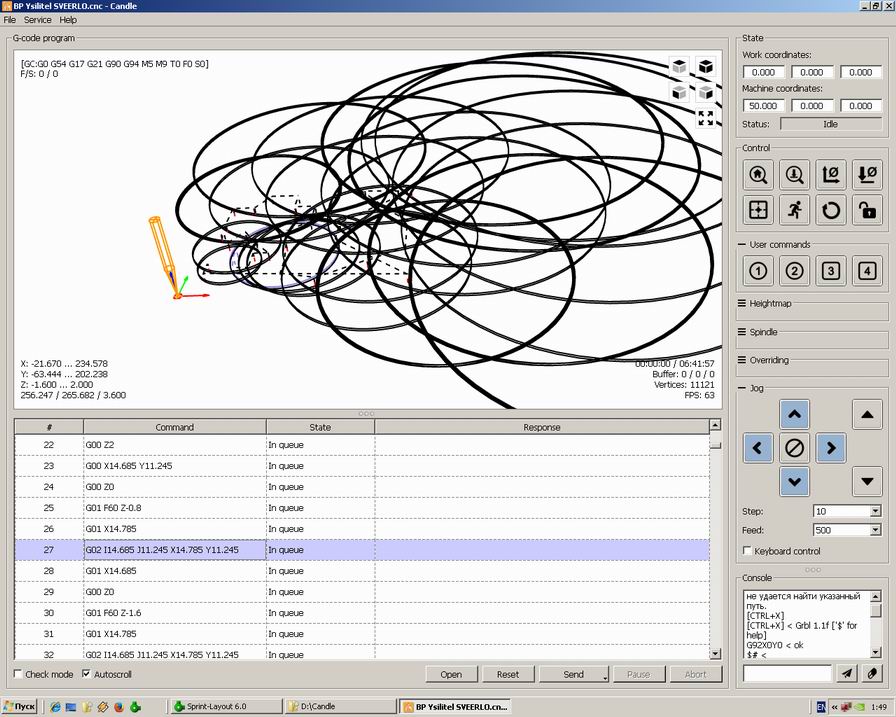
Task: Run user command 1
Action: click(x=758, y=271)
